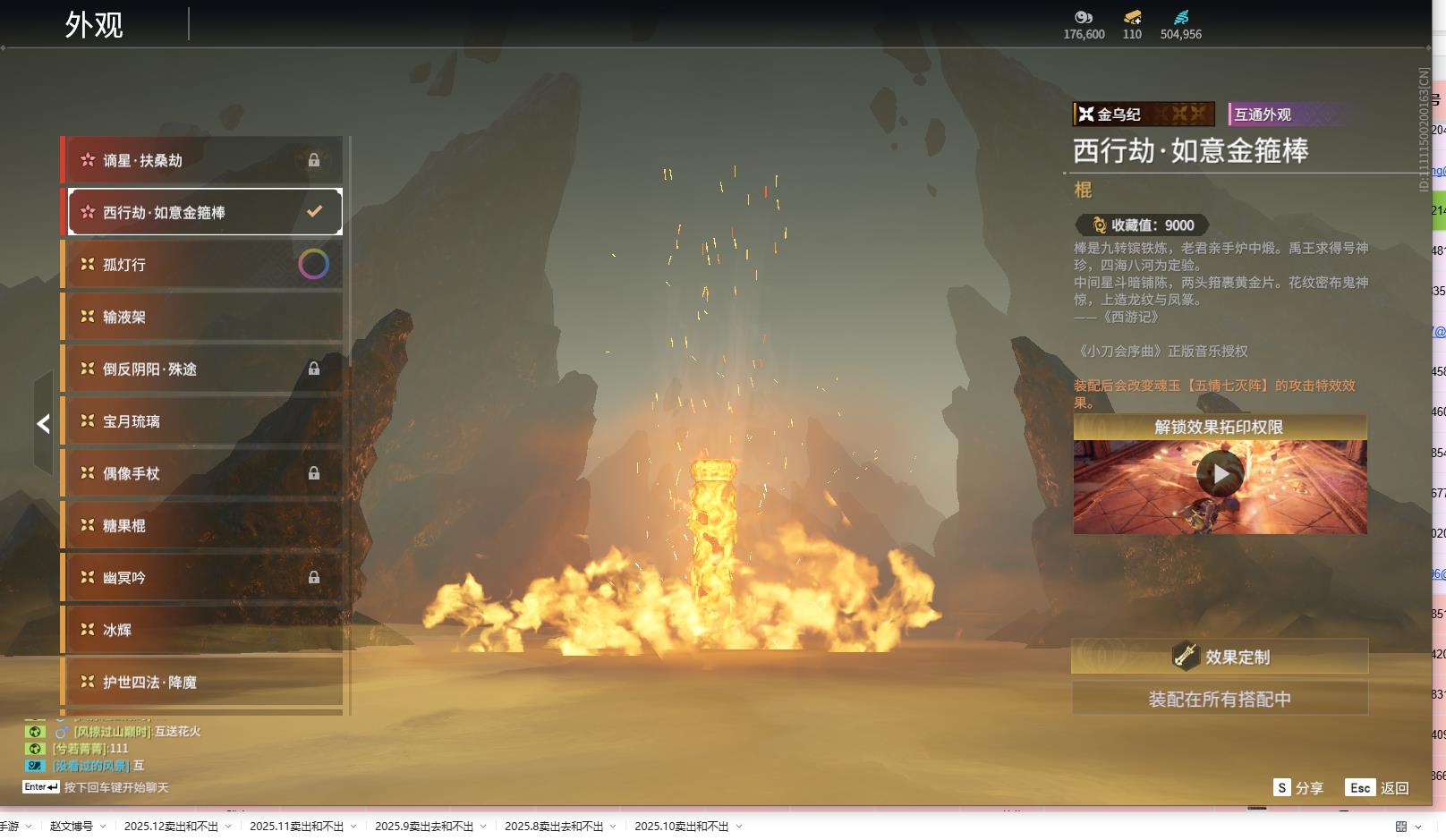The image size is (1446, 840).
Task: Collapse the skin list with left arrow
Action: (43, 424)
